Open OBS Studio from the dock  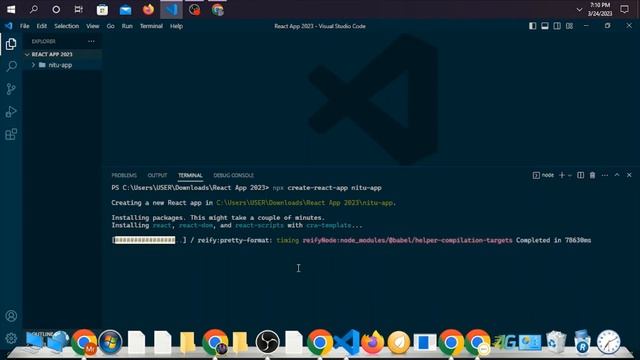coord(268,342)
